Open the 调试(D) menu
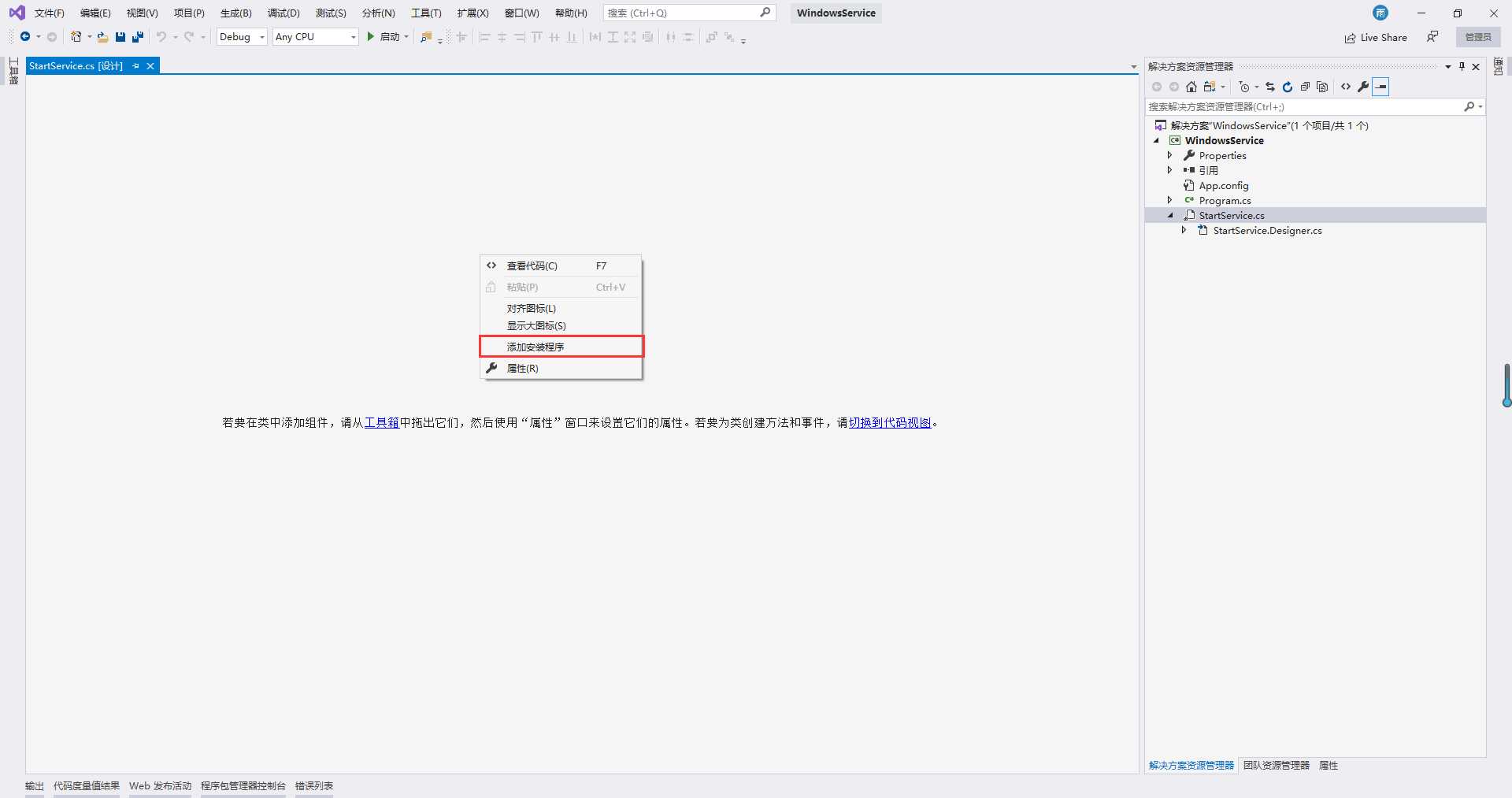 [283, 13]
